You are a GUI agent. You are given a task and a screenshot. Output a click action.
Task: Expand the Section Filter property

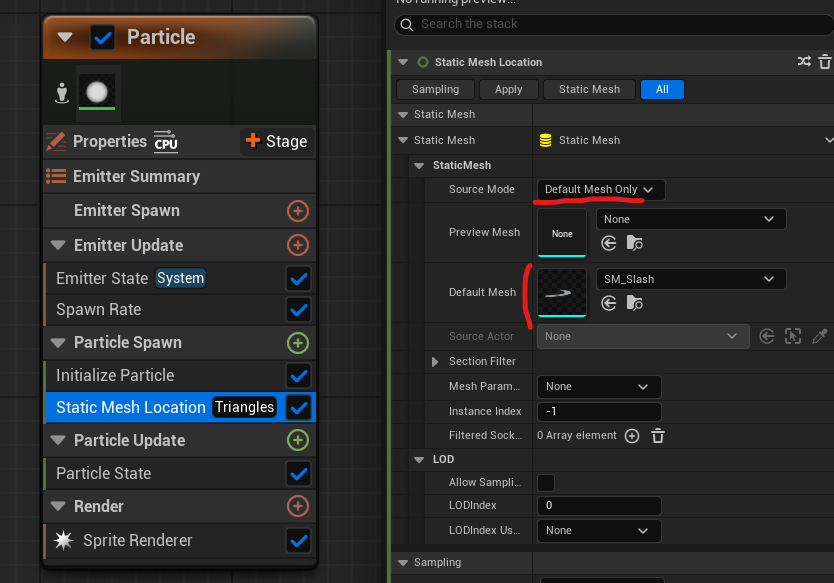coord(435,361)
